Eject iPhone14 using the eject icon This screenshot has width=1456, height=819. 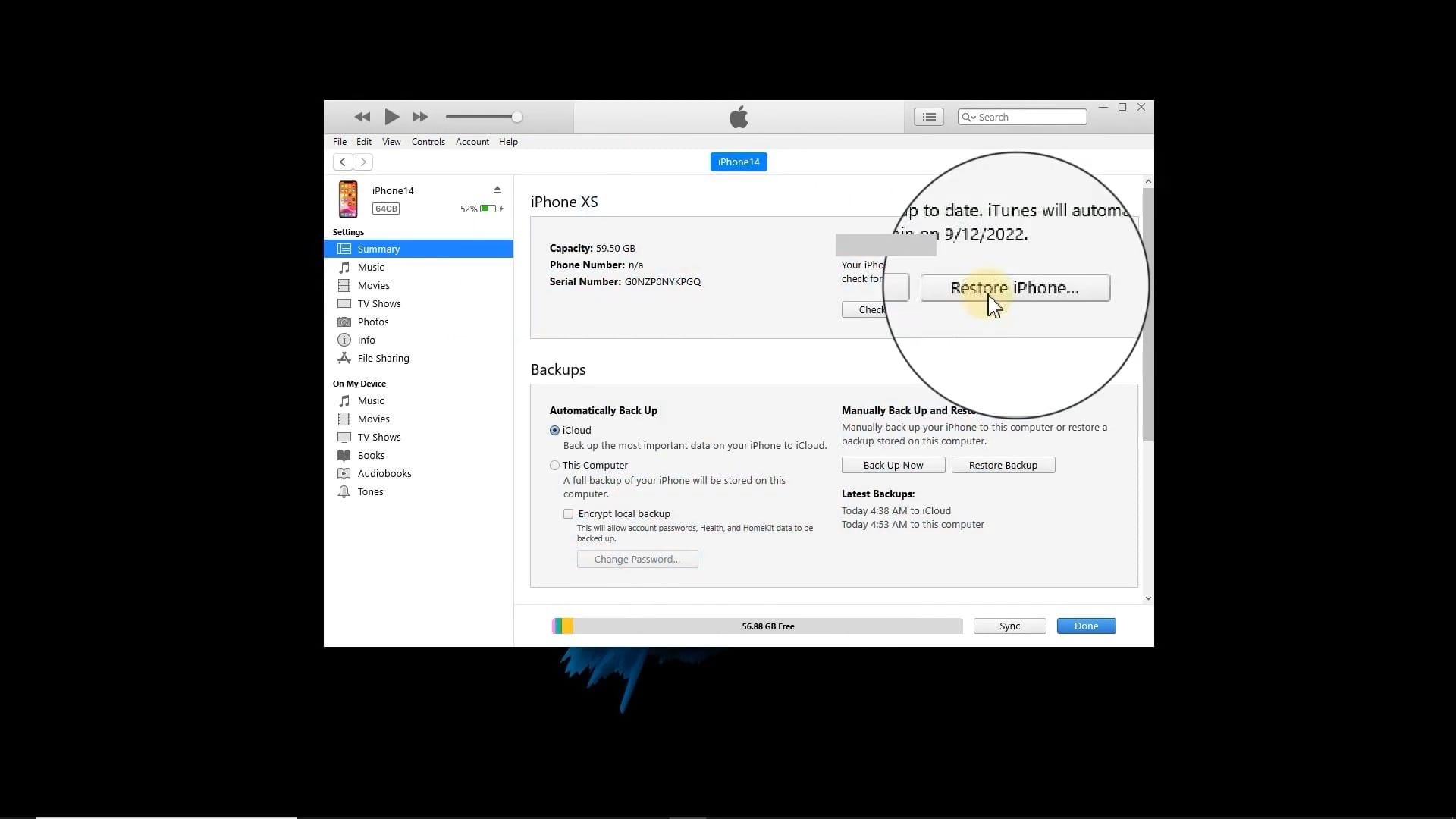[x=497, y=190]
